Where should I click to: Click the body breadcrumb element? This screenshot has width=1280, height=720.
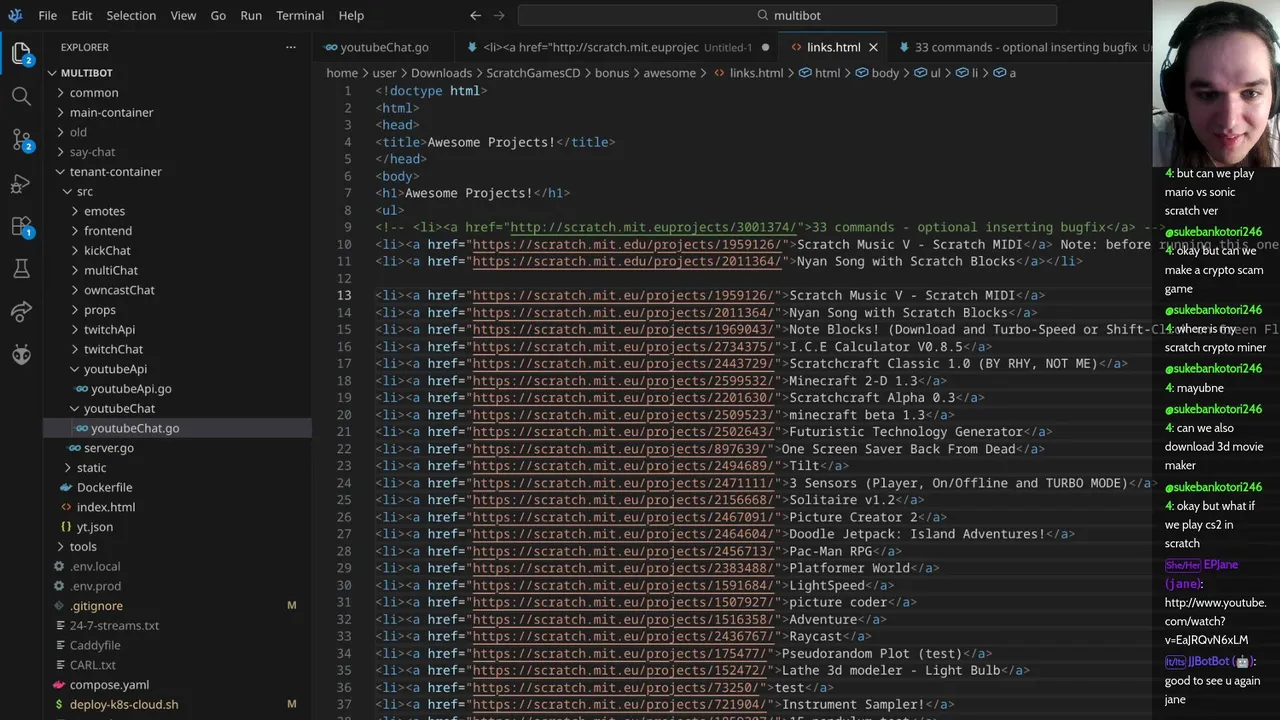coord(885,73)
